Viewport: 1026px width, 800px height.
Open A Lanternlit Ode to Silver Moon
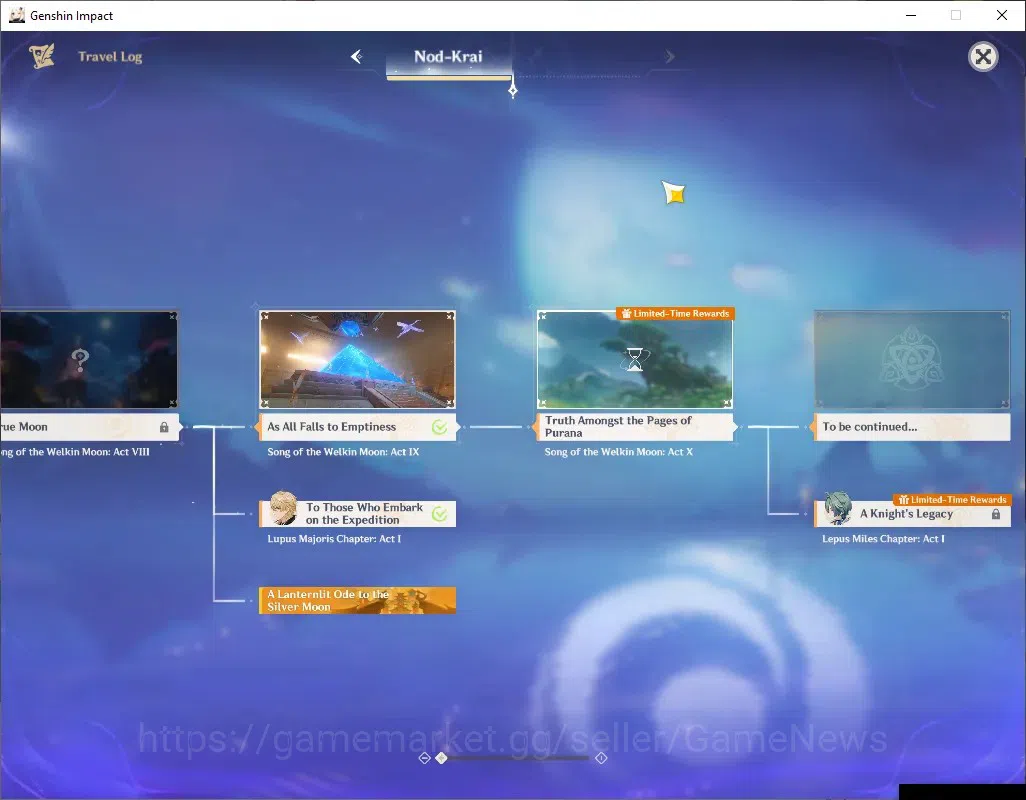(357, 600)
